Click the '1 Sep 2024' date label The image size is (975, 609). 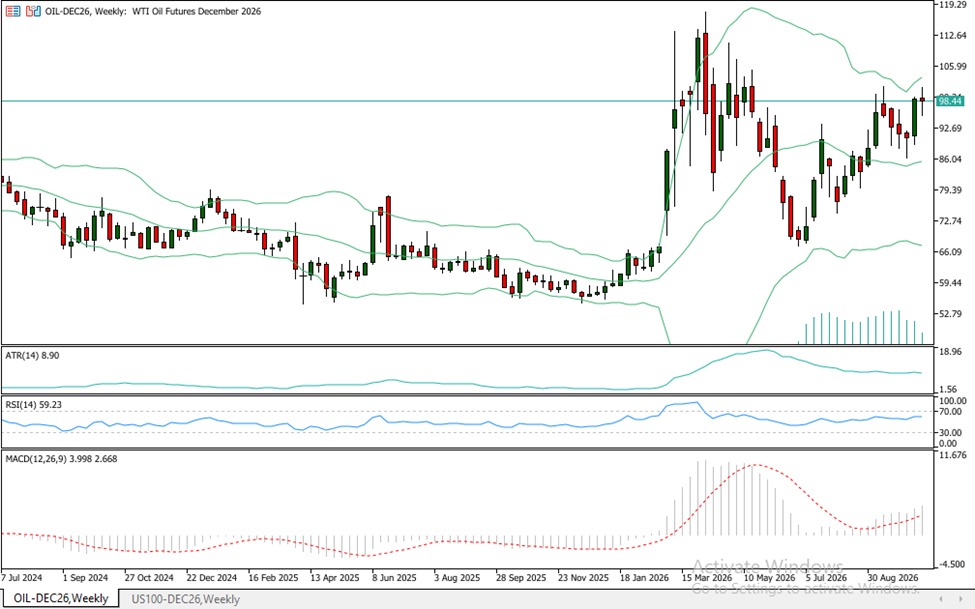coord(85,577)
